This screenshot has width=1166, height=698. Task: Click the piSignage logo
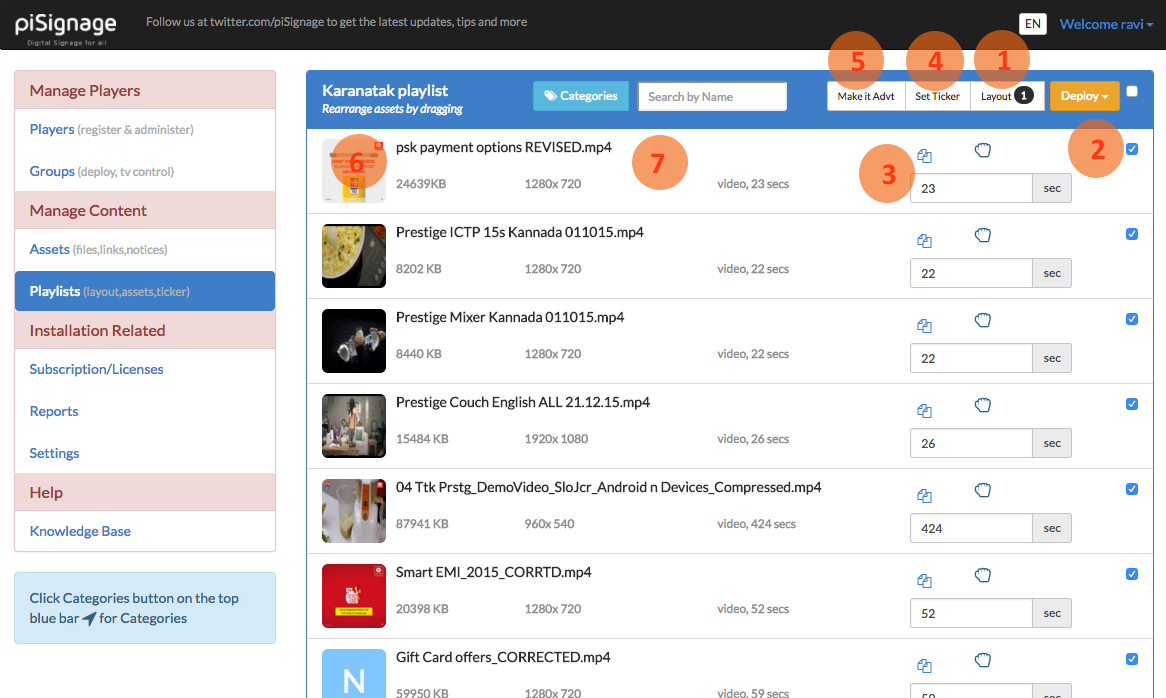pyautogui.click(x=66, y=24)
